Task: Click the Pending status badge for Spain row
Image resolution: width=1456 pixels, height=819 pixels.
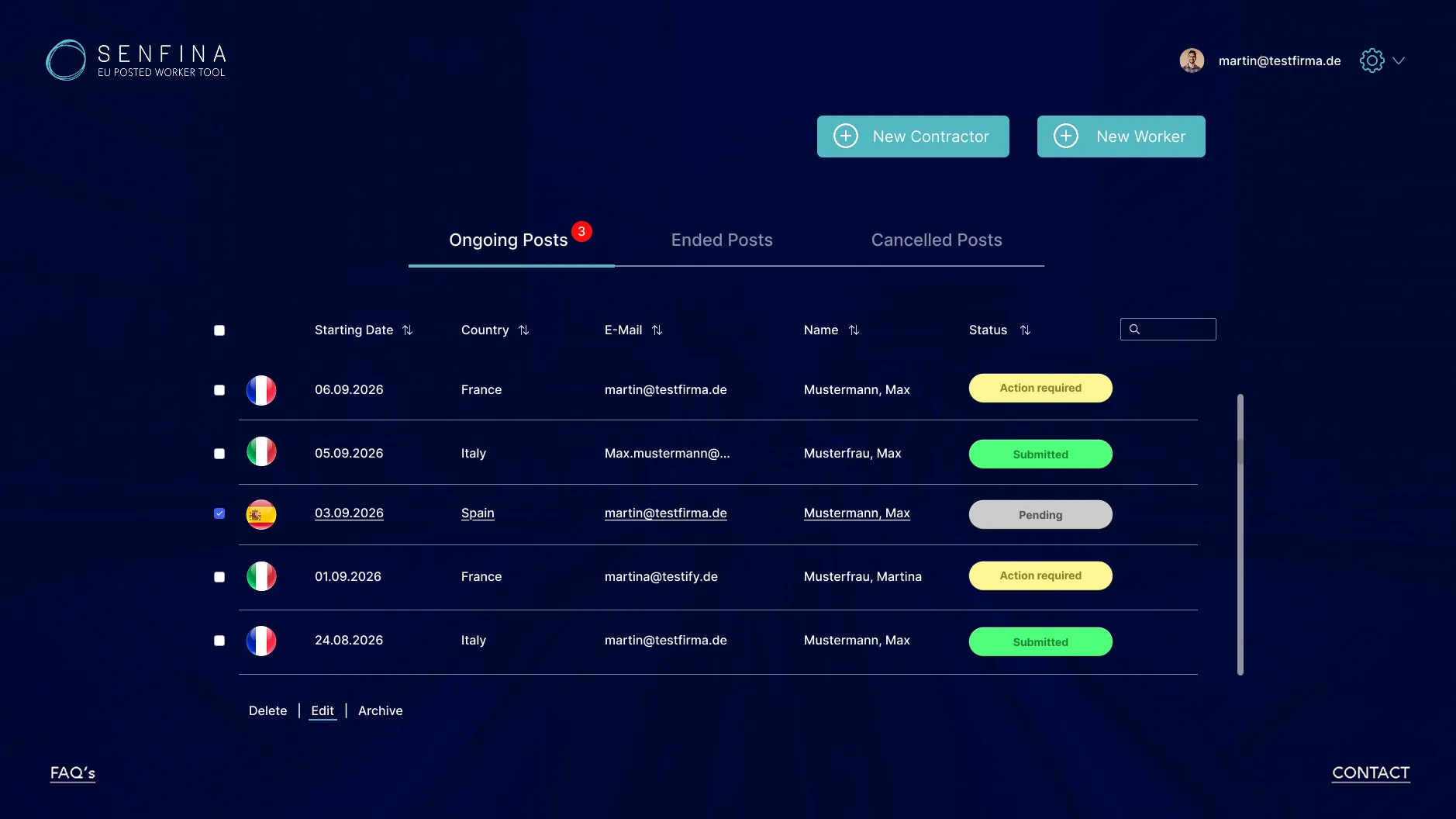Action: 1040,515
